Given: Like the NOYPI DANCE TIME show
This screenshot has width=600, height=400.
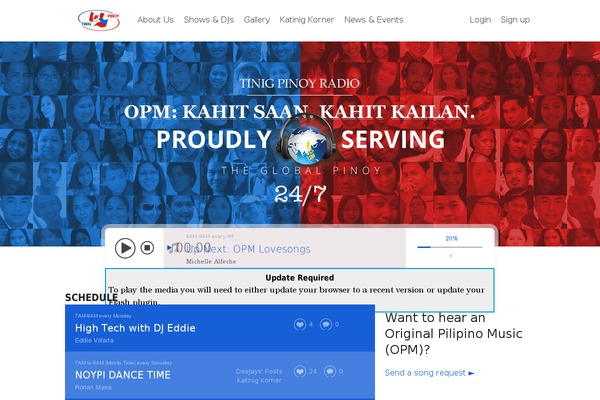Looking at the screenshot, I should pos(300,371).
